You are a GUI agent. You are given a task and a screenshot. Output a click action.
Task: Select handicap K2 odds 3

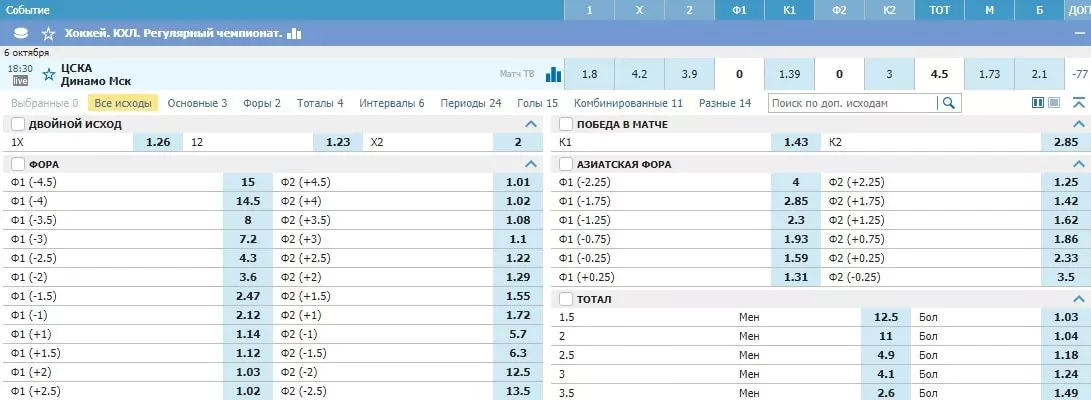point(890,74)
